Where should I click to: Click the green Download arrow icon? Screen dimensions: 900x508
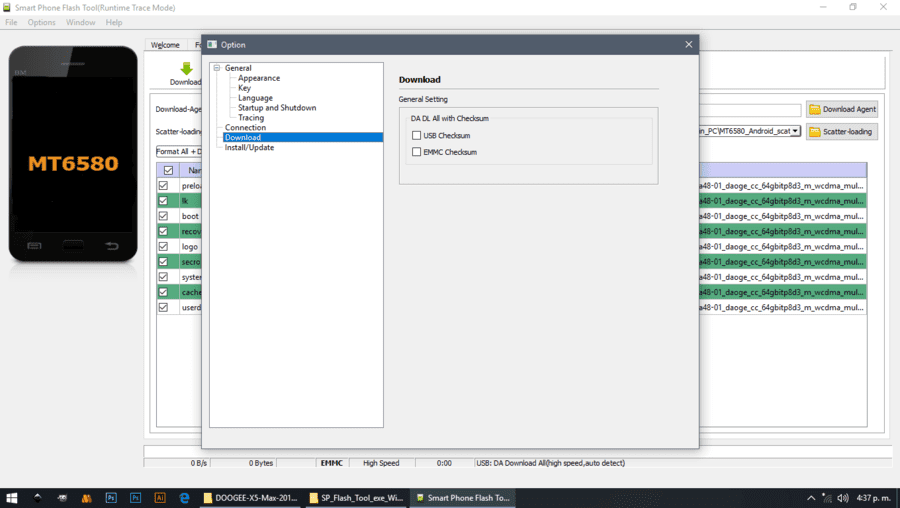[186, 69]
